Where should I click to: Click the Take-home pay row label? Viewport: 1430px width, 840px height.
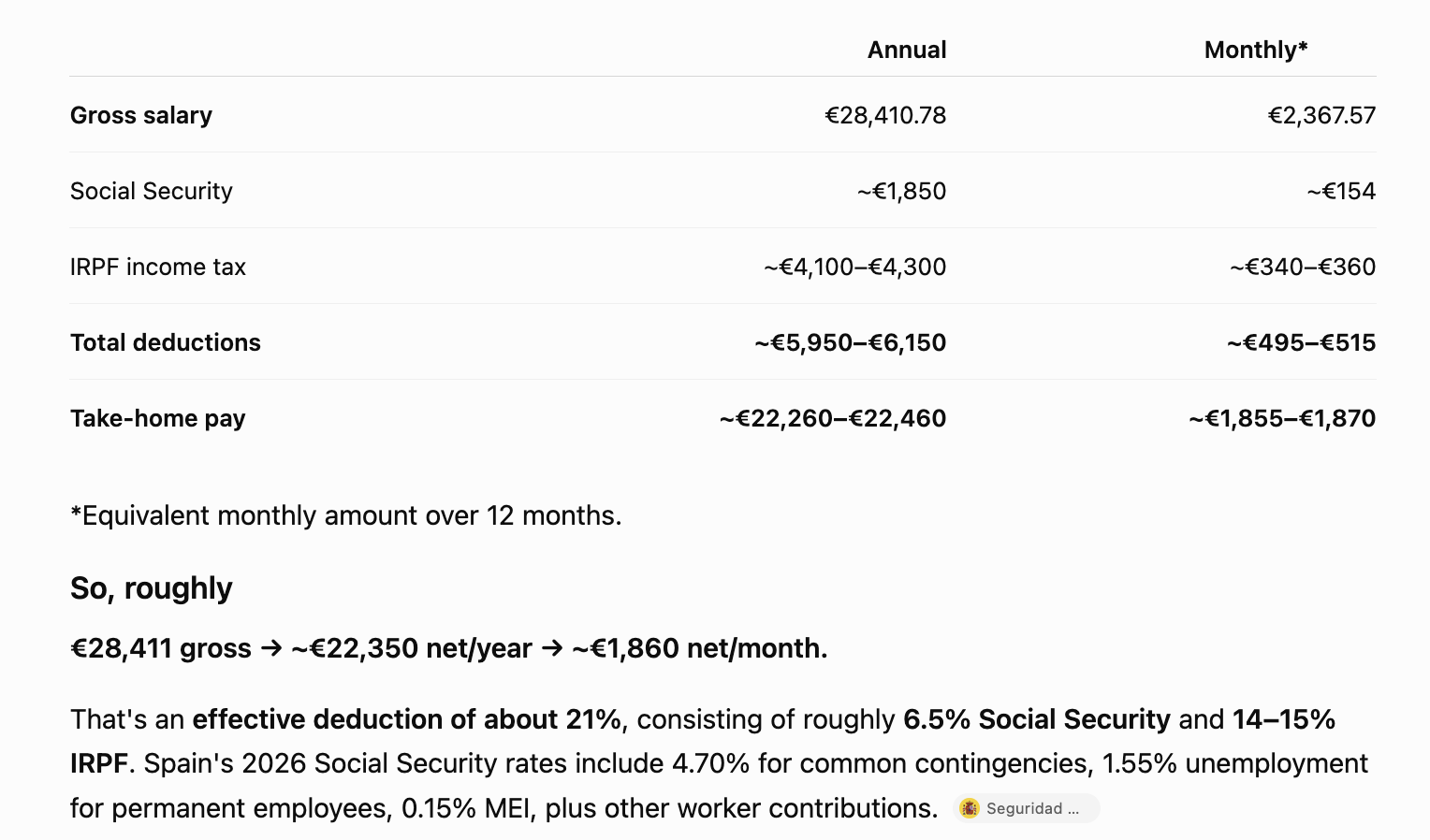(x=158, y=418)
